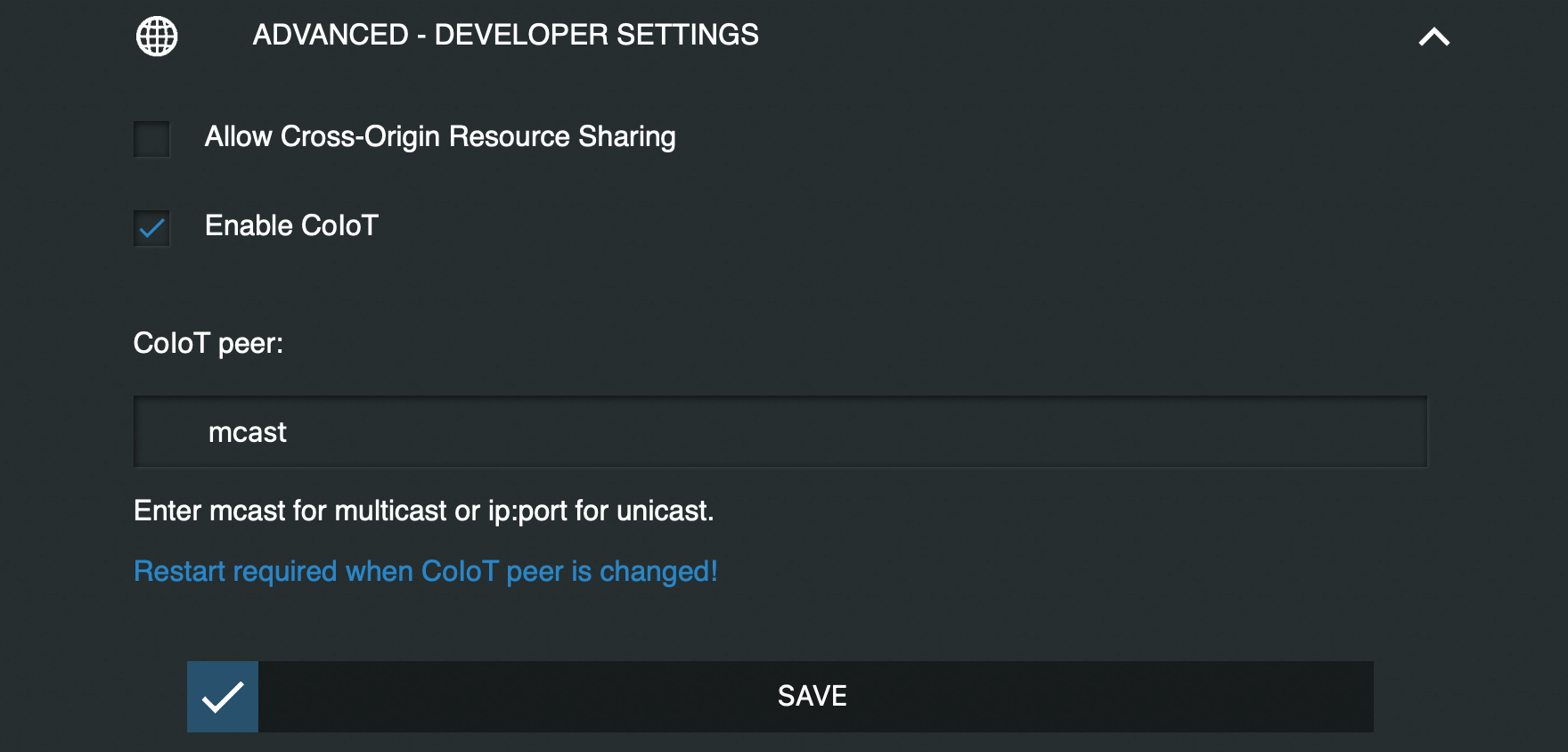
Task: Click the globe icon beside Advanced settings
Action: click(x=157, y=37)
